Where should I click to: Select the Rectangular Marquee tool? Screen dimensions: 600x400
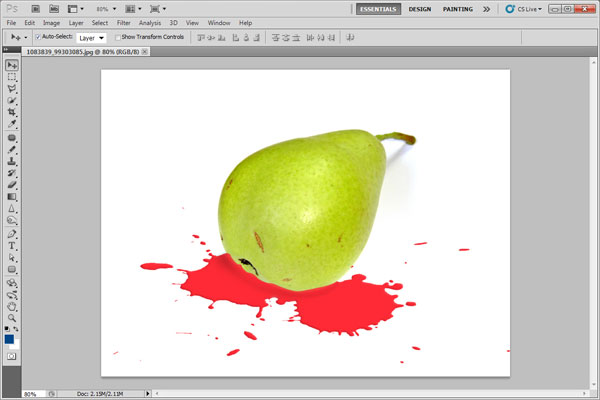[12, 77]
